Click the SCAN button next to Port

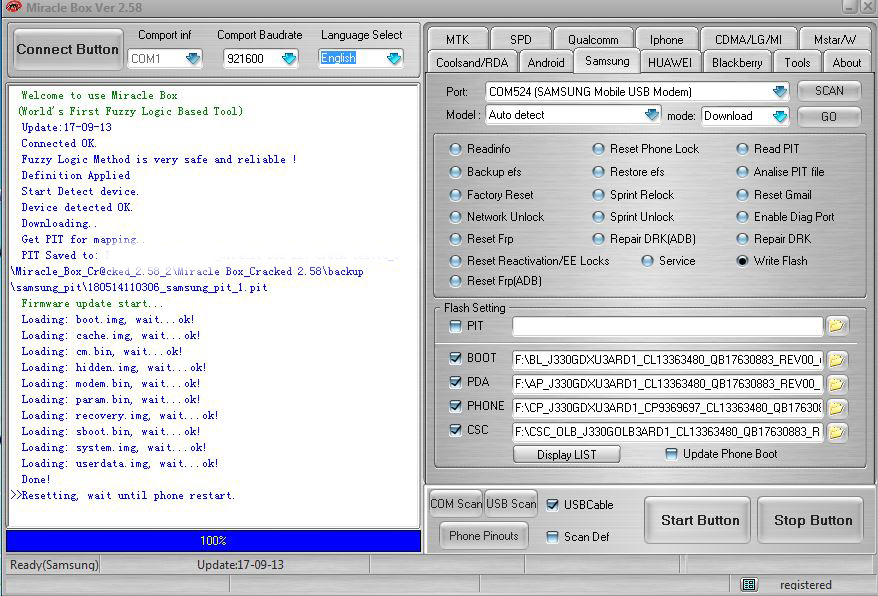tap(829, 91)
